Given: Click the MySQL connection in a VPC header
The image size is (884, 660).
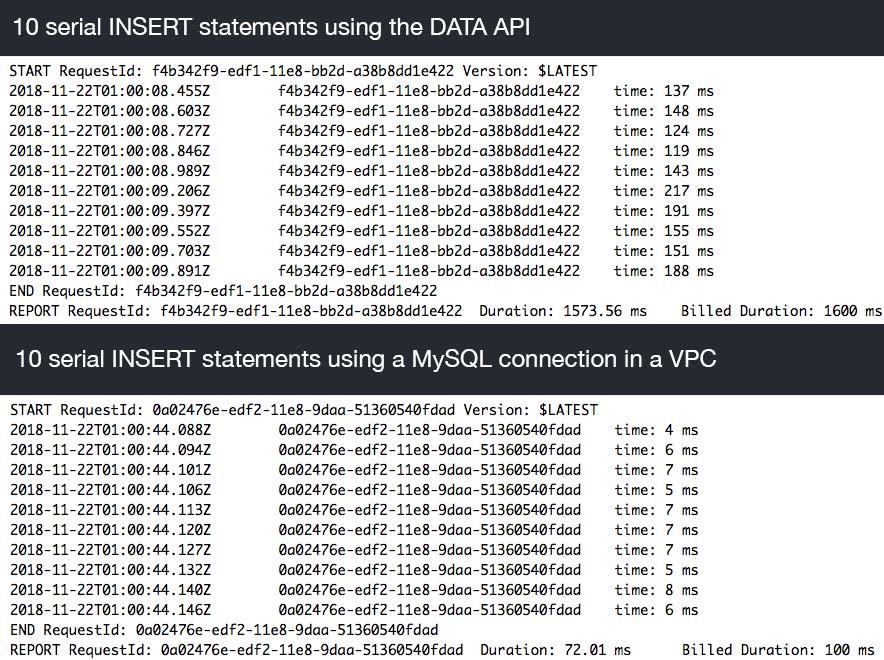Looking at the screenshot, I should point(366,359).
